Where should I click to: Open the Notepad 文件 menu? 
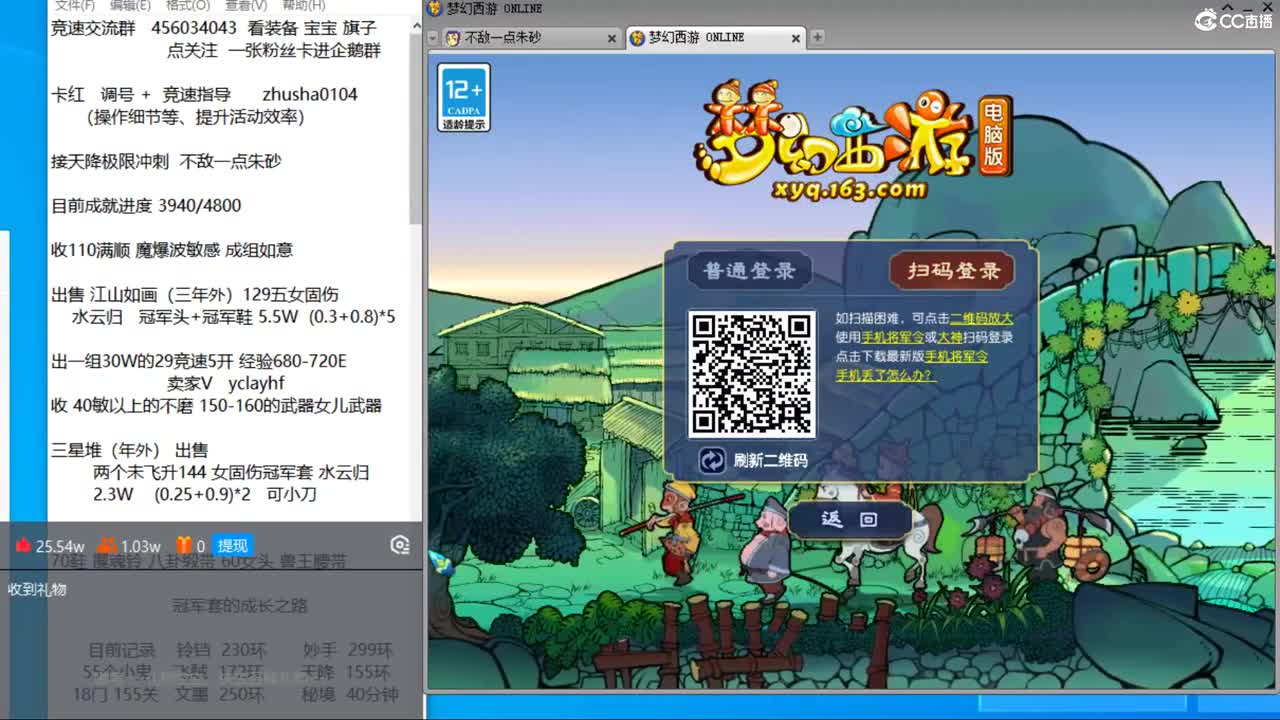[74, 5]
